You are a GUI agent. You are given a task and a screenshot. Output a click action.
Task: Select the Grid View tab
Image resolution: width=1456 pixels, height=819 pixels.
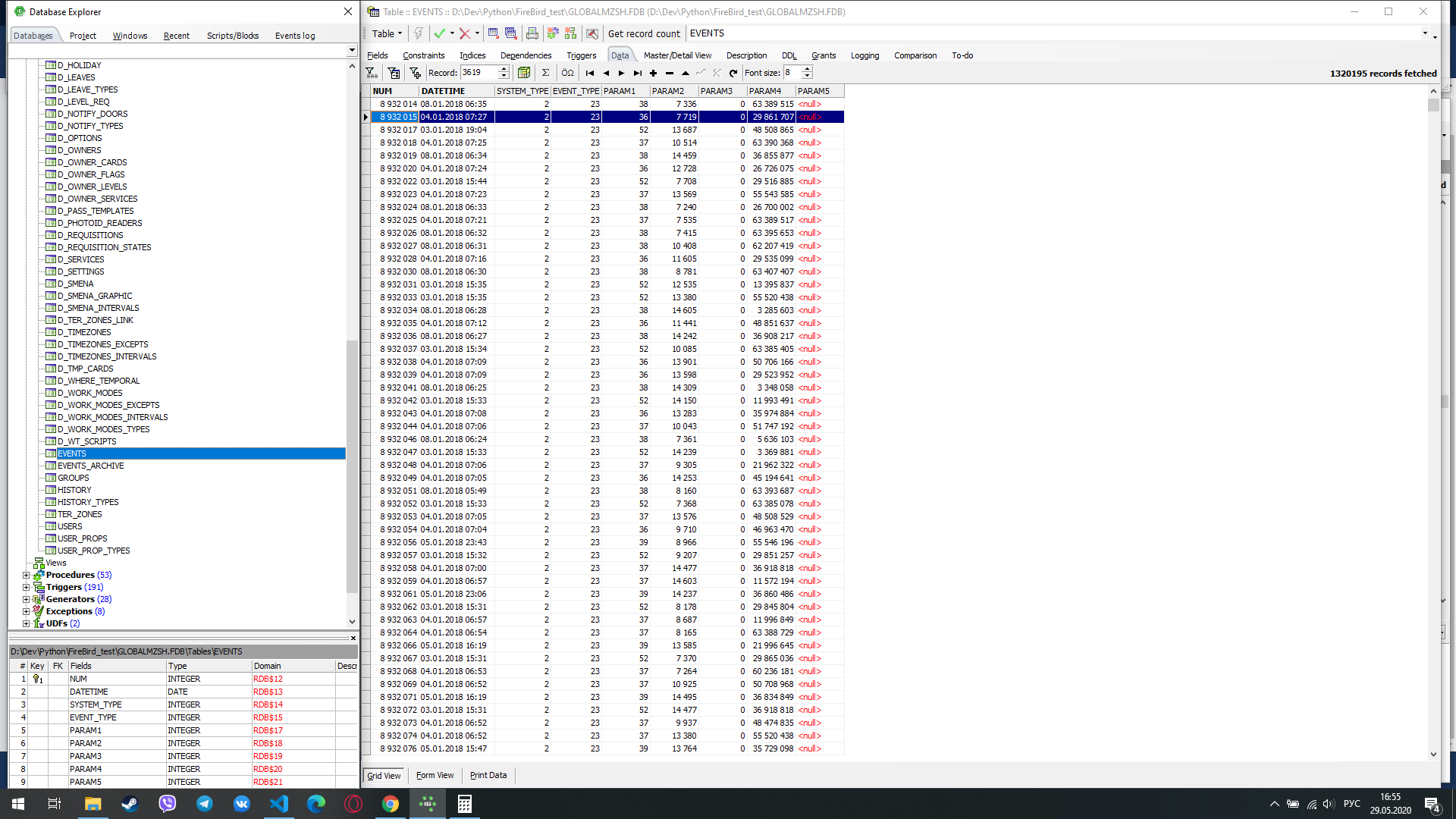[x=384, y=775]
